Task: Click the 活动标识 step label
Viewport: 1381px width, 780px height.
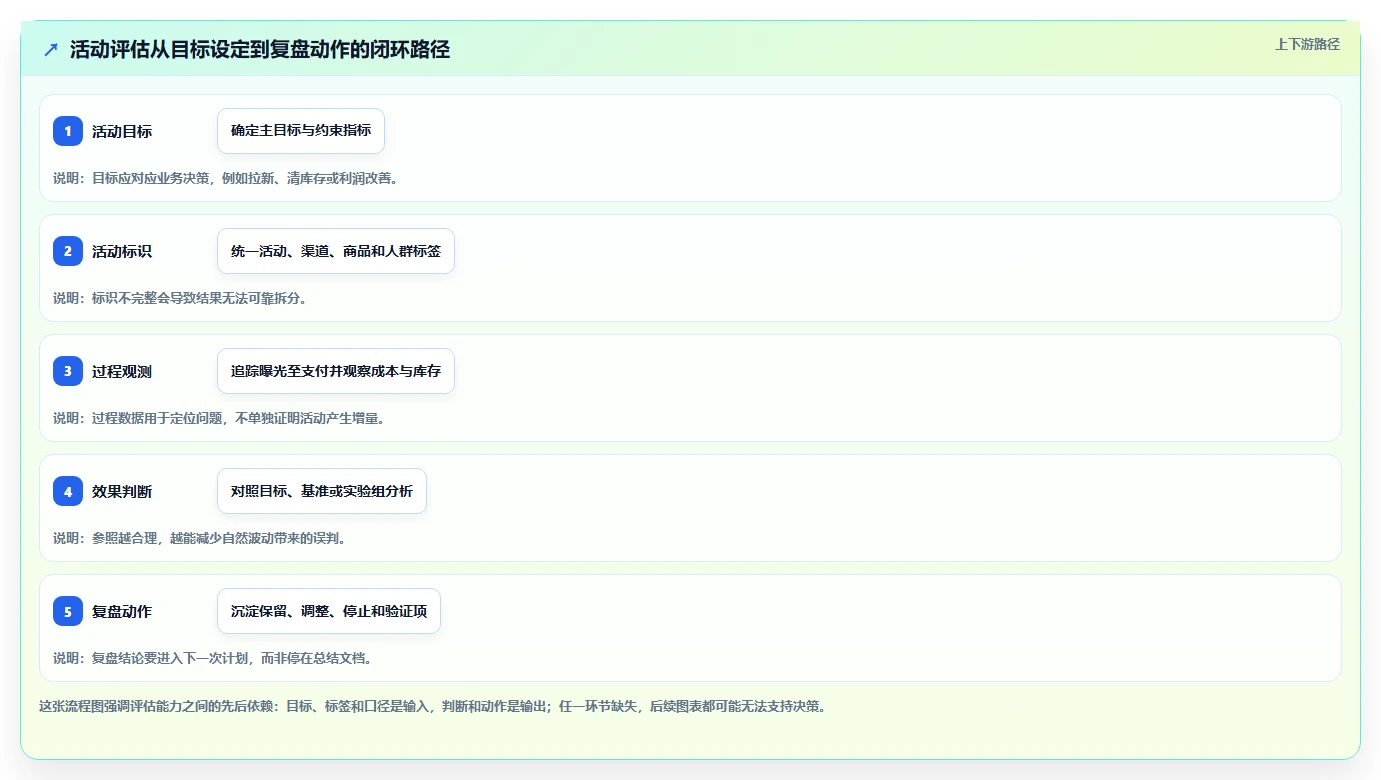Action: pos(122,251)
